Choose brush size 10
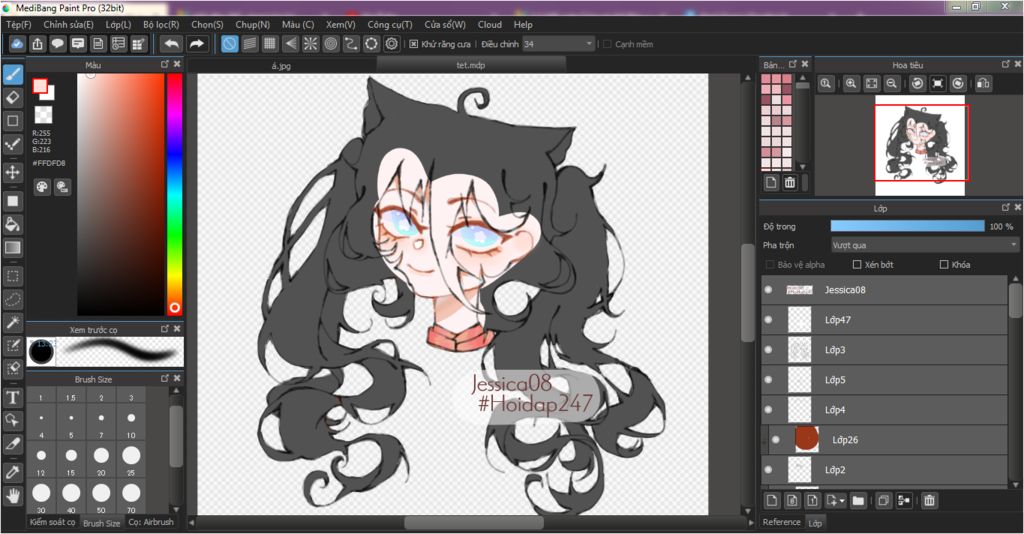The height and width of the screenshot is (534, 1024). (131, 422)
